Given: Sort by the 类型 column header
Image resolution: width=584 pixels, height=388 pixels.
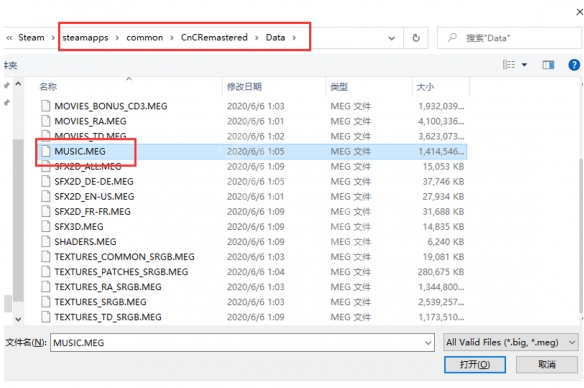Looking at the screenshot, I should (x=339, y=87).
